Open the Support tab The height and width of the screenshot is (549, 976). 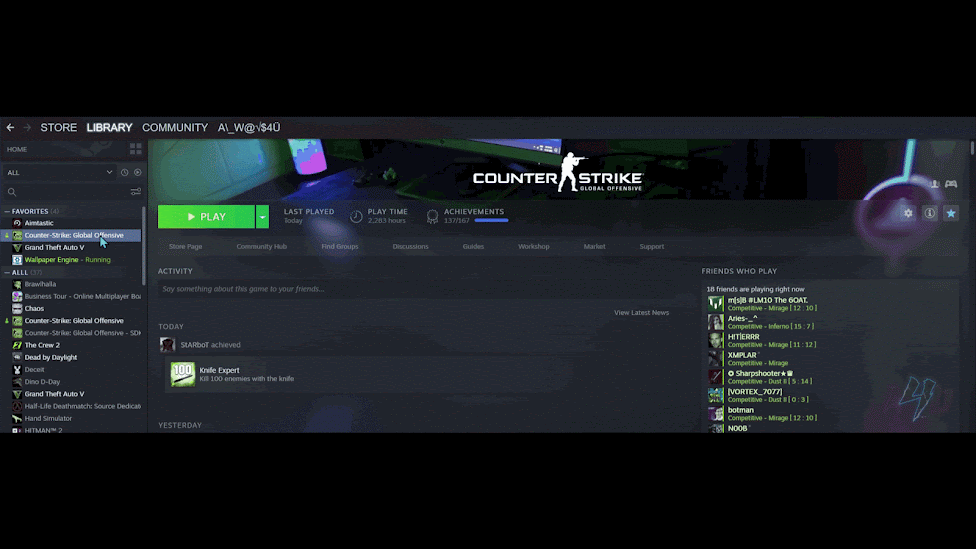(652, 246)
